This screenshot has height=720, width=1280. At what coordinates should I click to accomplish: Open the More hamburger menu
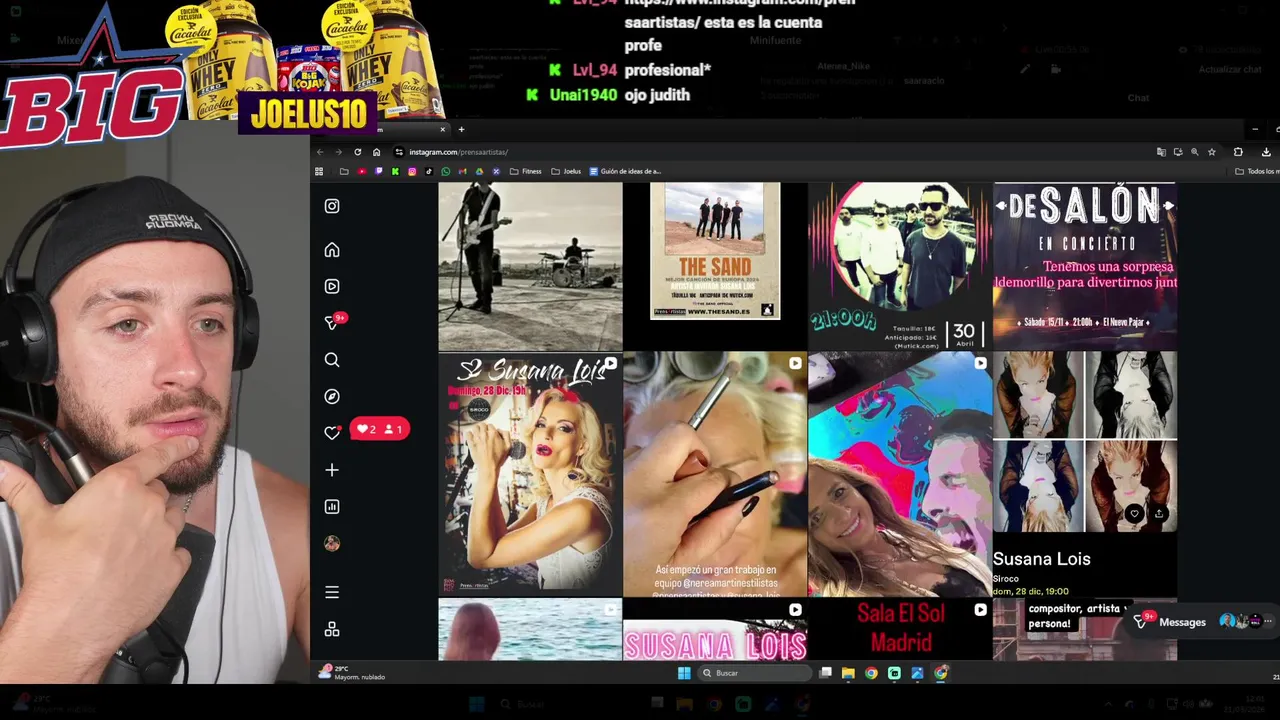click(x=332, y=592)
